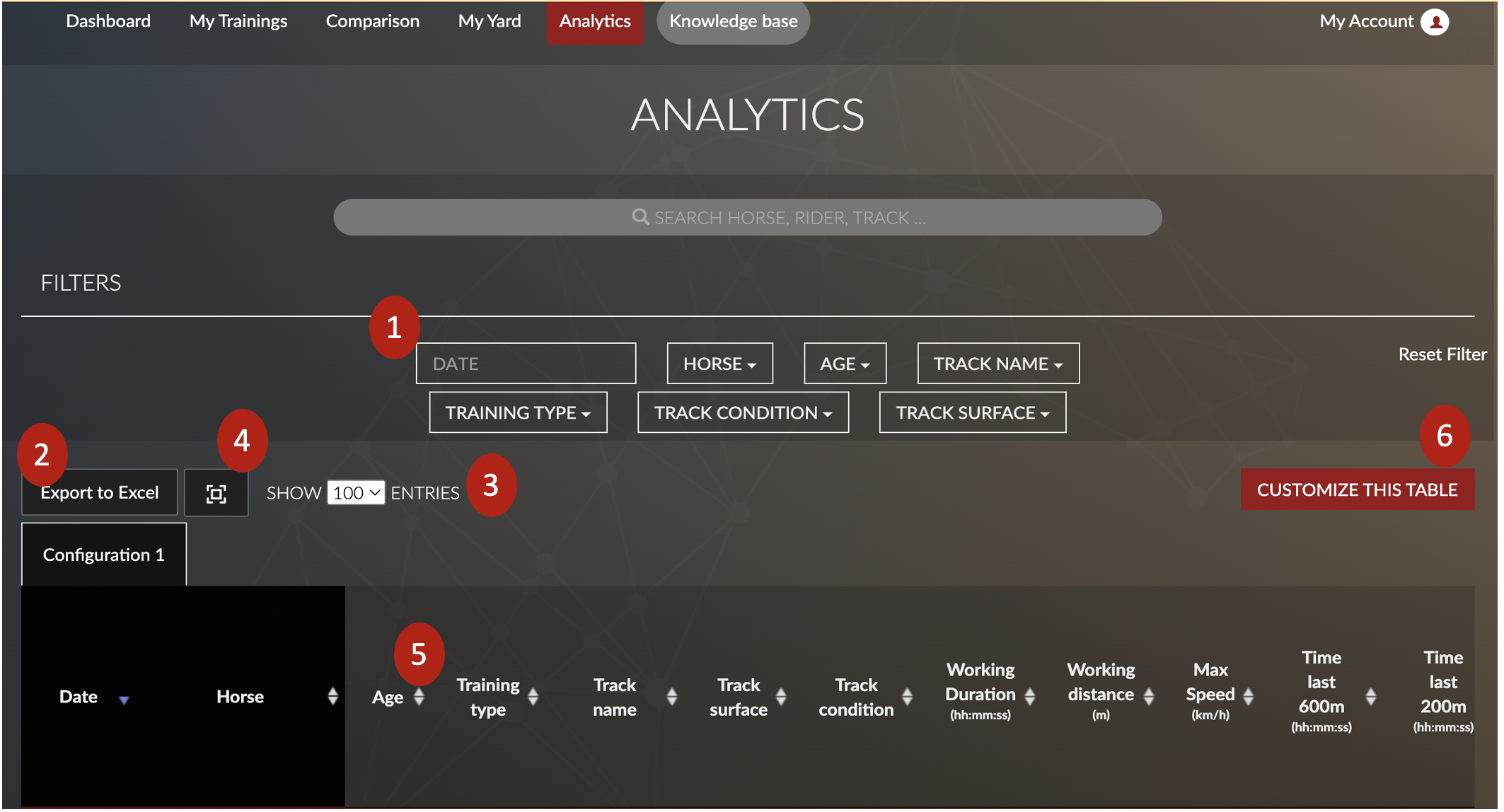Click the DATE filter input field
Viewport: 1504px width, 812px height.
tap(526, 364)
